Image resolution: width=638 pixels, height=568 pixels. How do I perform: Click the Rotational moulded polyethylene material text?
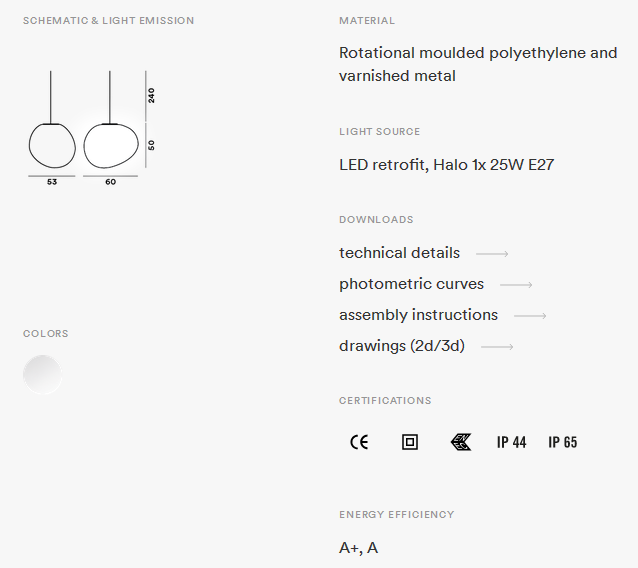(x=478, y=64)
